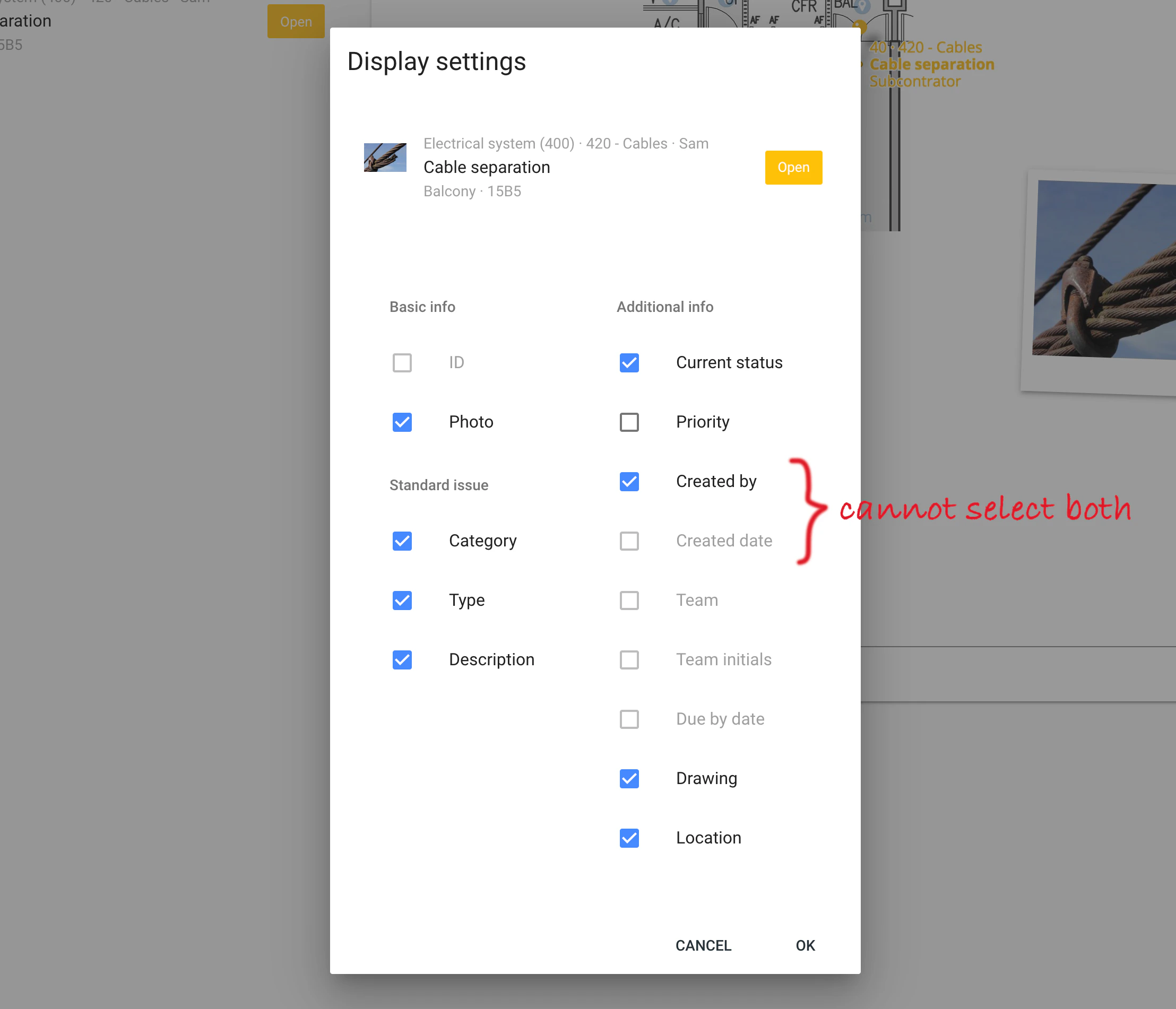Check the Due by date option
This screenshot has width=1176, height=1009.
[629, 719]
